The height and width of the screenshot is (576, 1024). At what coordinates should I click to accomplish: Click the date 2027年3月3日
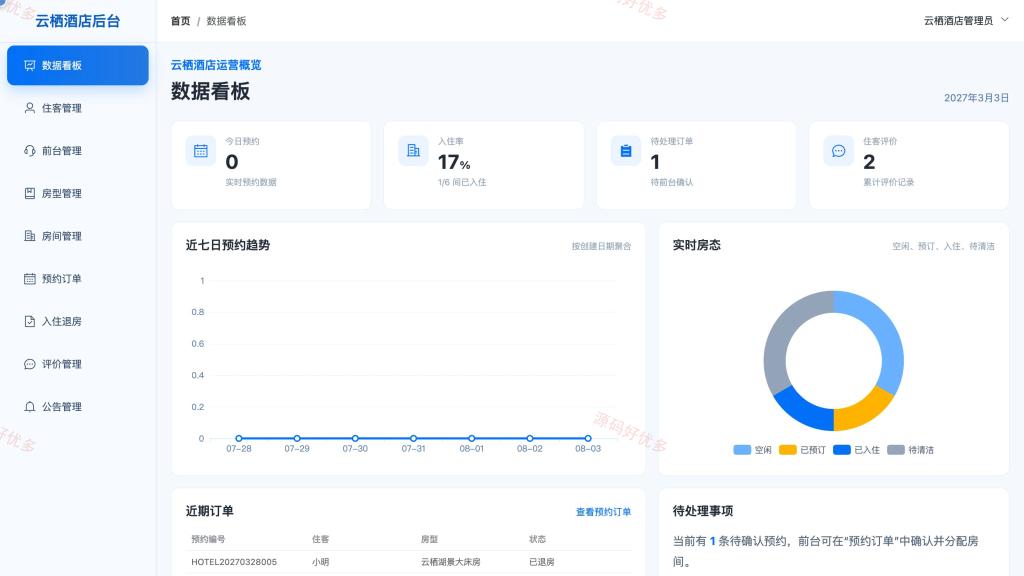coord(976,98)
